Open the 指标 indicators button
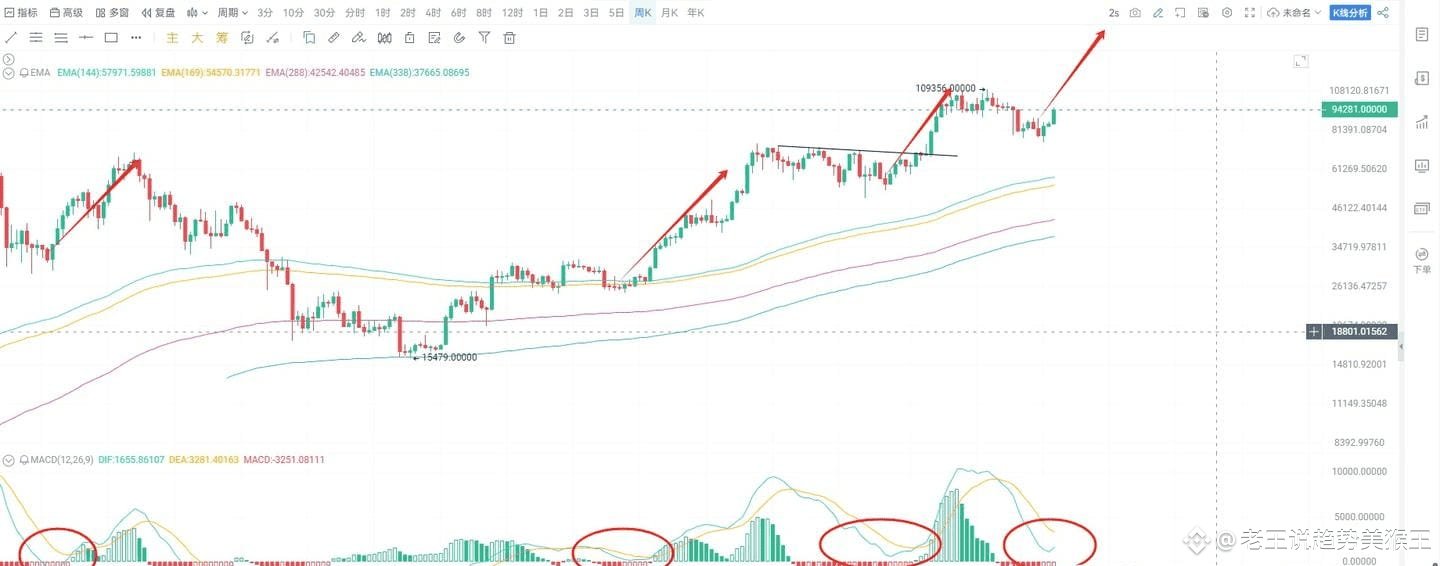Viewport: 1440px width, 566px height. tap(21, 13)
